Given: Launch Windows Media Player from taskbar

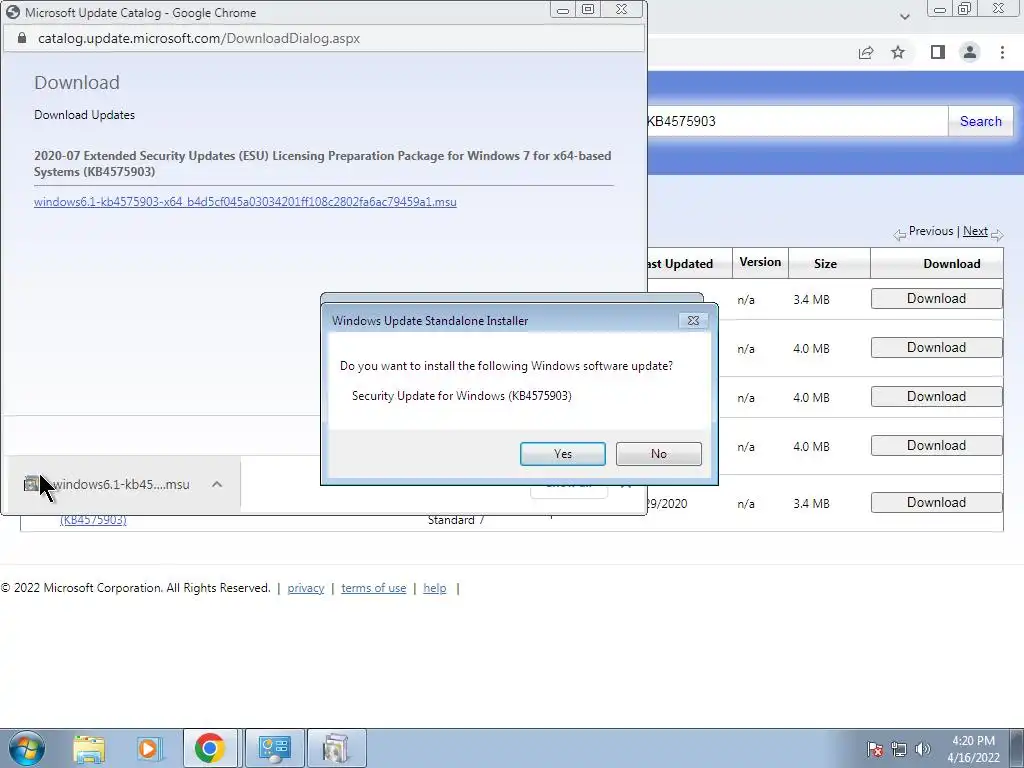Looking at the screenshot, I should pos(148,748).
